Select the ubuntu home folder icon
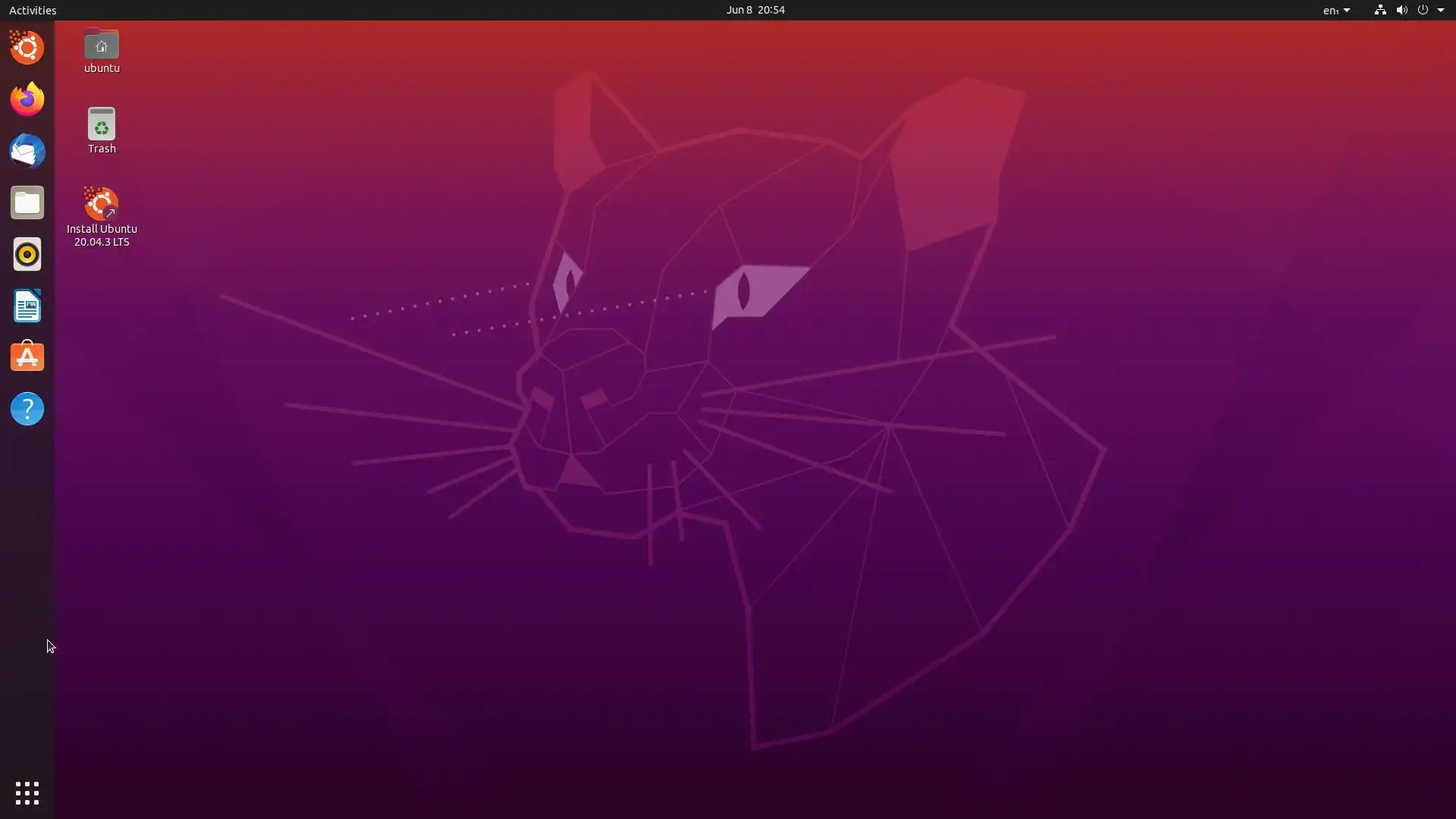The image size is (1456, 819). pyautogui.click(x=102, y=47)
